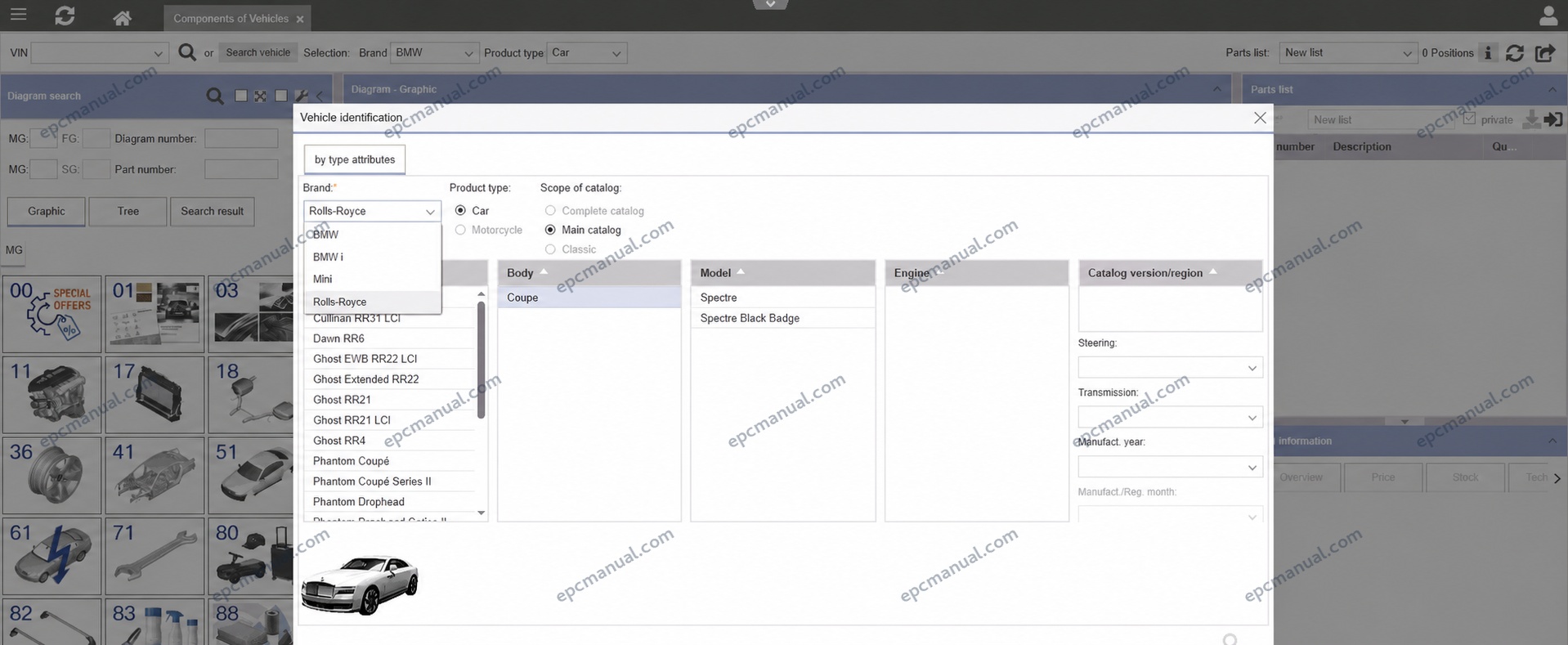Select Complete catalog radio
The width and height of the screenshot is (1568, 645).
(550, 210)
